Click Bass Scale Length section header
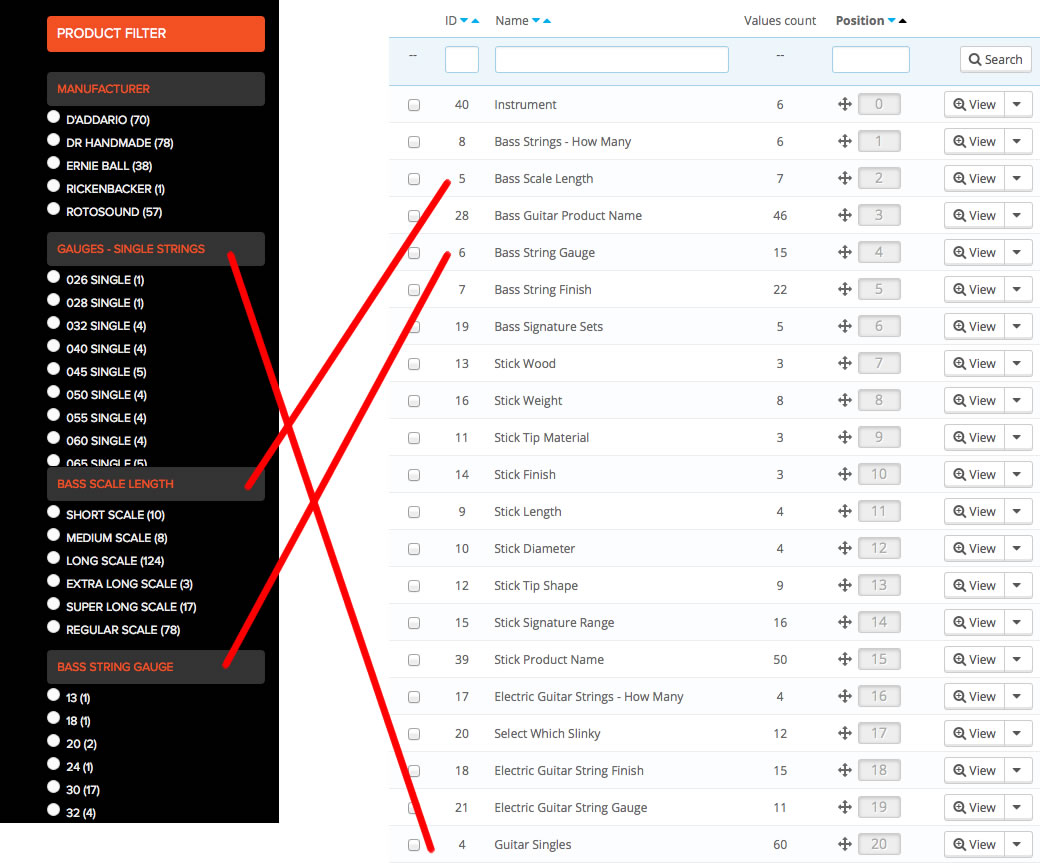This screenshot has width=1049, height=863. [x=156, y=484]
